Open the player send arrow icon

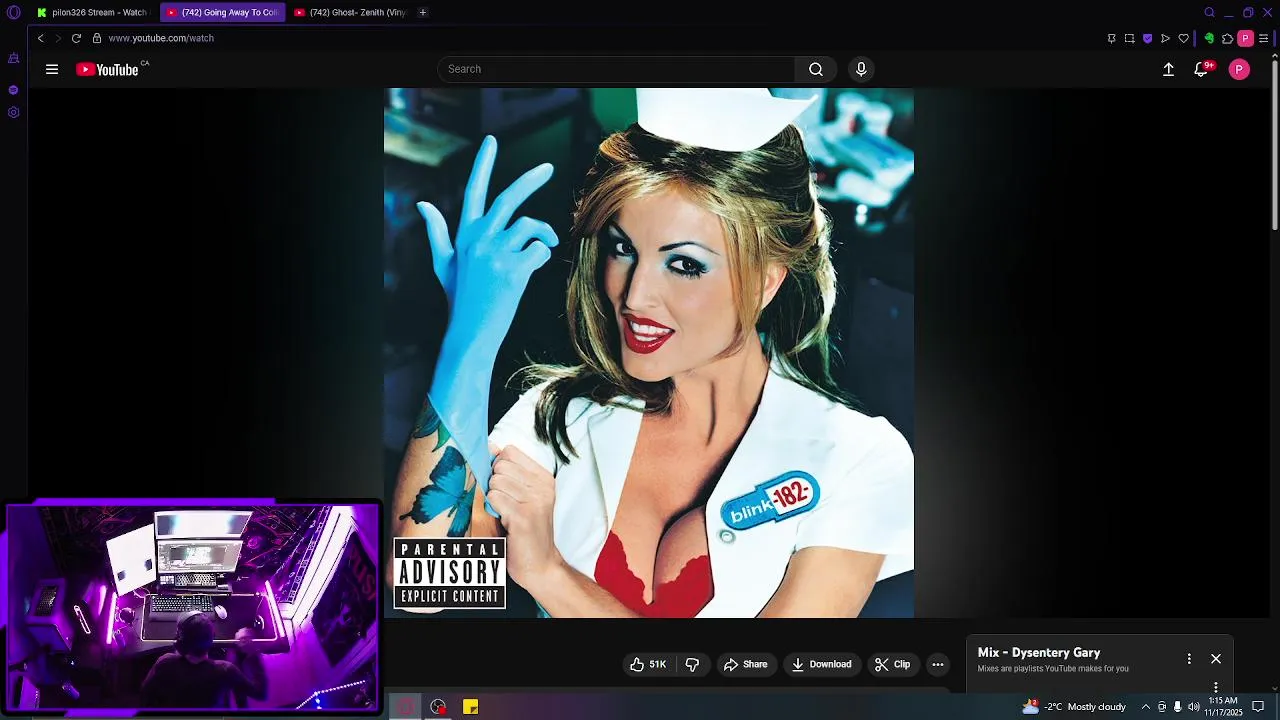point(1165,38)
